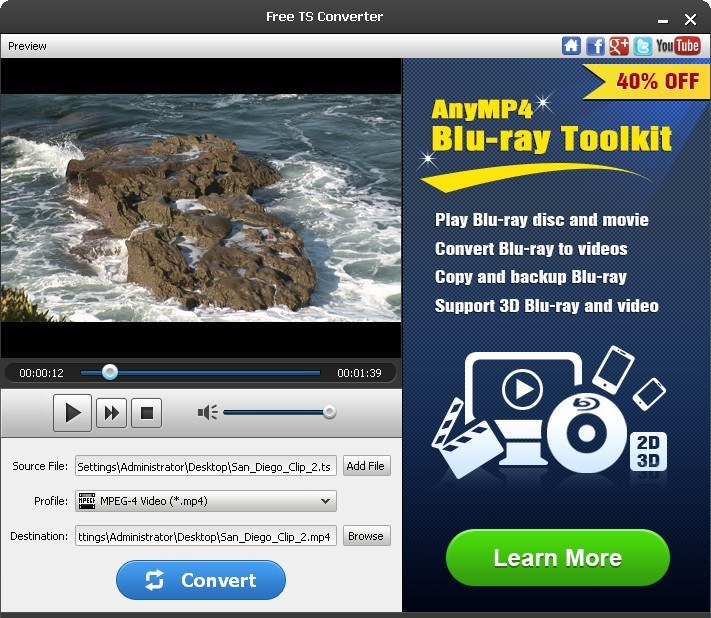The width and height of the screenshot is (711, 618).
Task: Click the Blu-ray disc graphic in ad
Action: click(587, 433)
